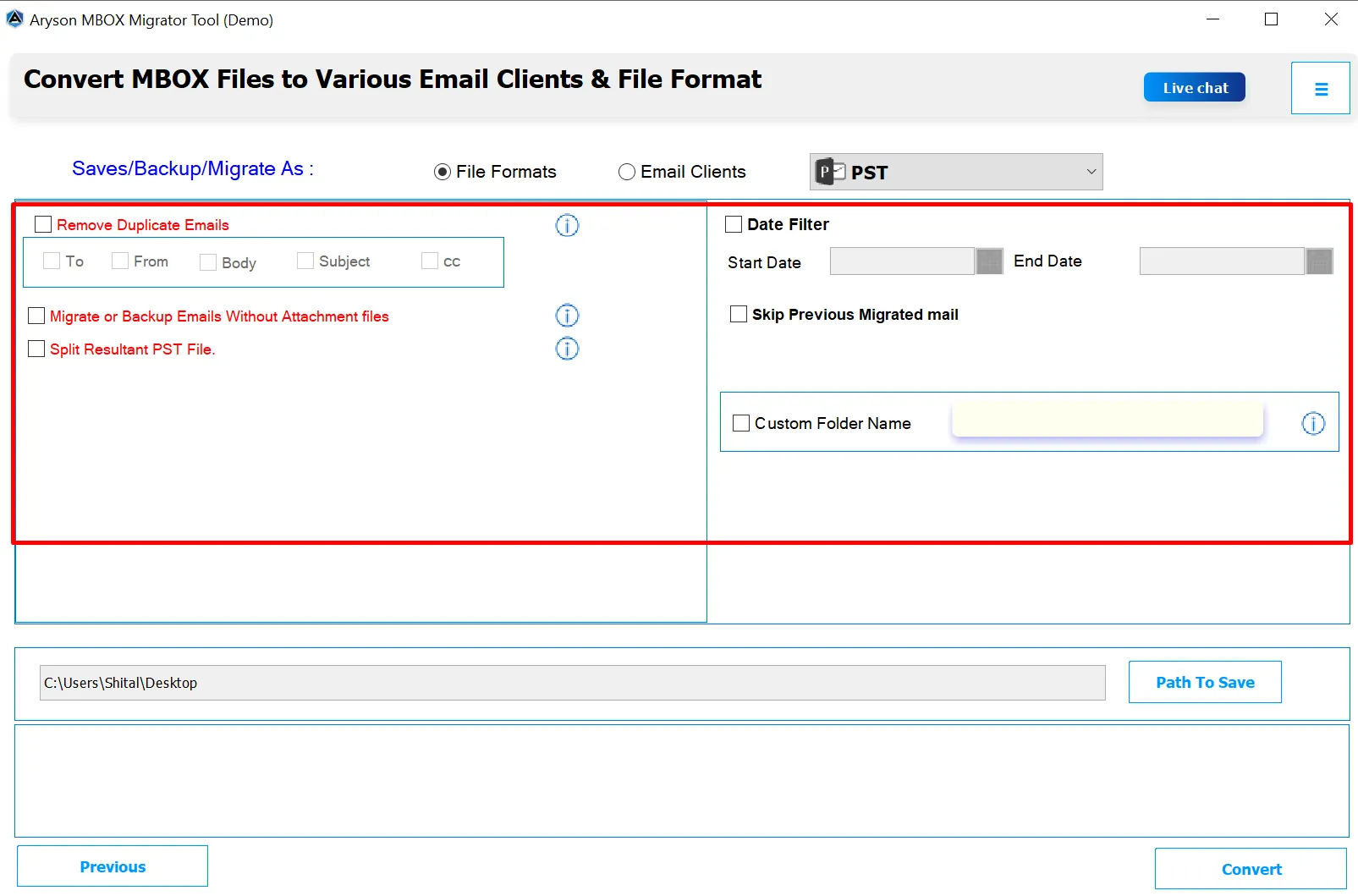This screenshot has width=1358, height=896.
Task: Check the Subject duplicate criteria checkbox
Action: (x=305, y=261)
